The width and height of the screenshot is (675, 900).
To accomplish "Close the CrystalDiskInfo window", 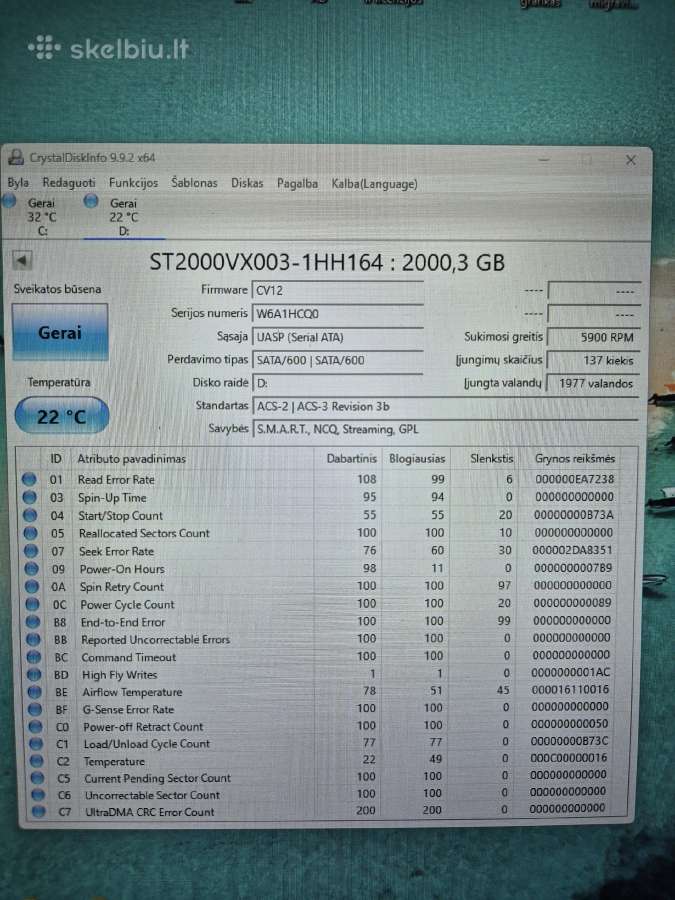I will pyautogui.click(x=630, y=160).
